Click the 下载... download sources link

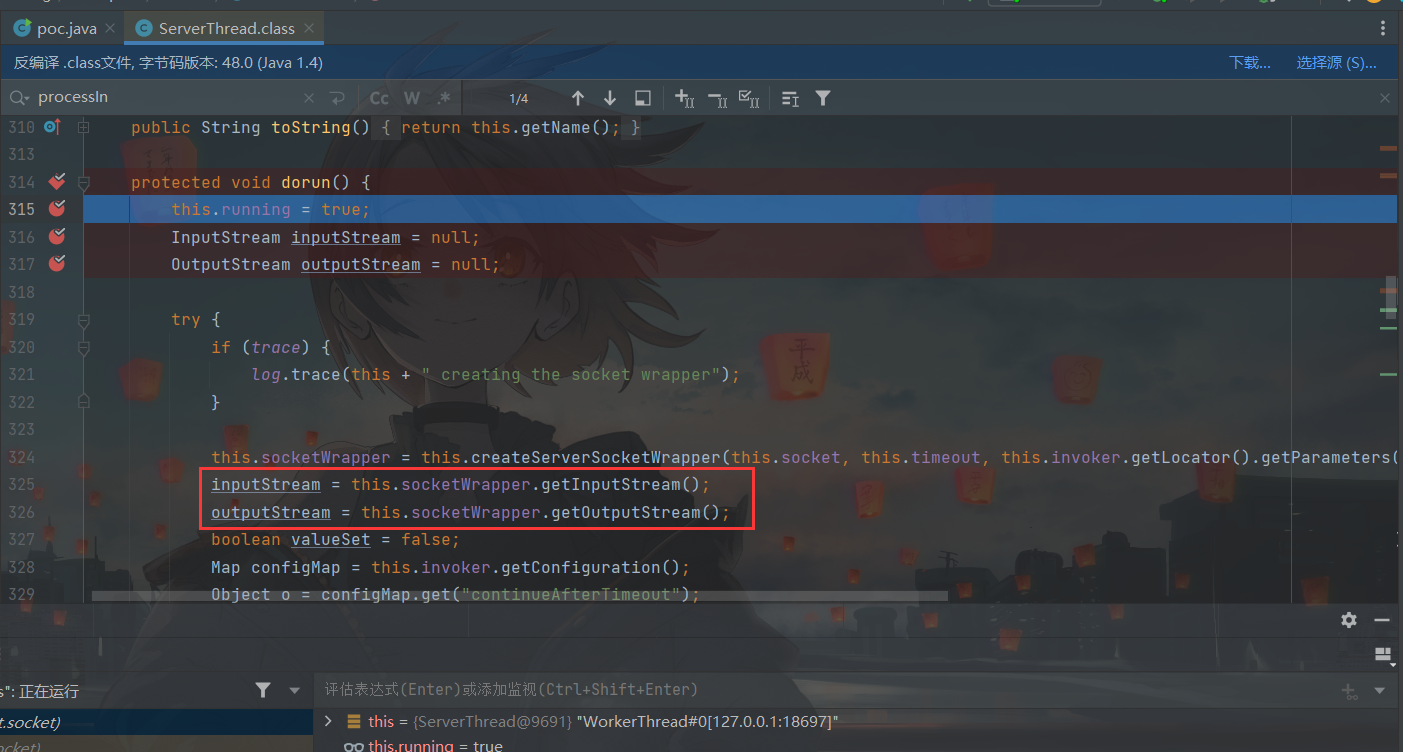[1249, 63]
